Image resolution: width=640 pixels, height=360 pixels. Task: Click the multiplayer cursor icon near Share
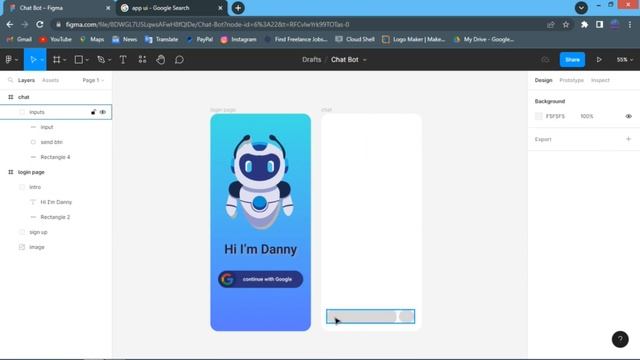click(x=545, y=60)
